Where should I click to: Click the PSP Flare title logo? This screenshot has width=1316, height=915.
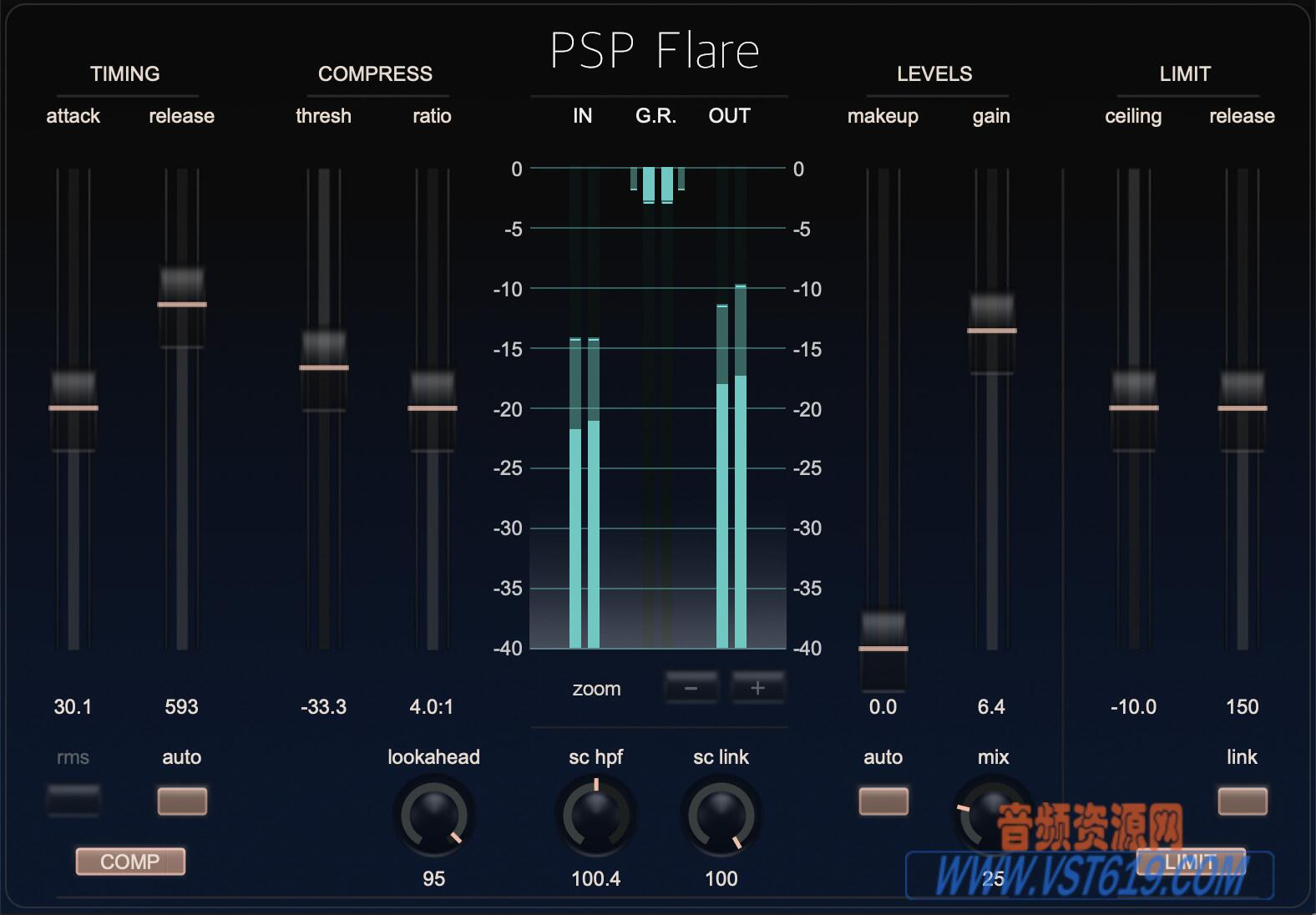[655, 50]
